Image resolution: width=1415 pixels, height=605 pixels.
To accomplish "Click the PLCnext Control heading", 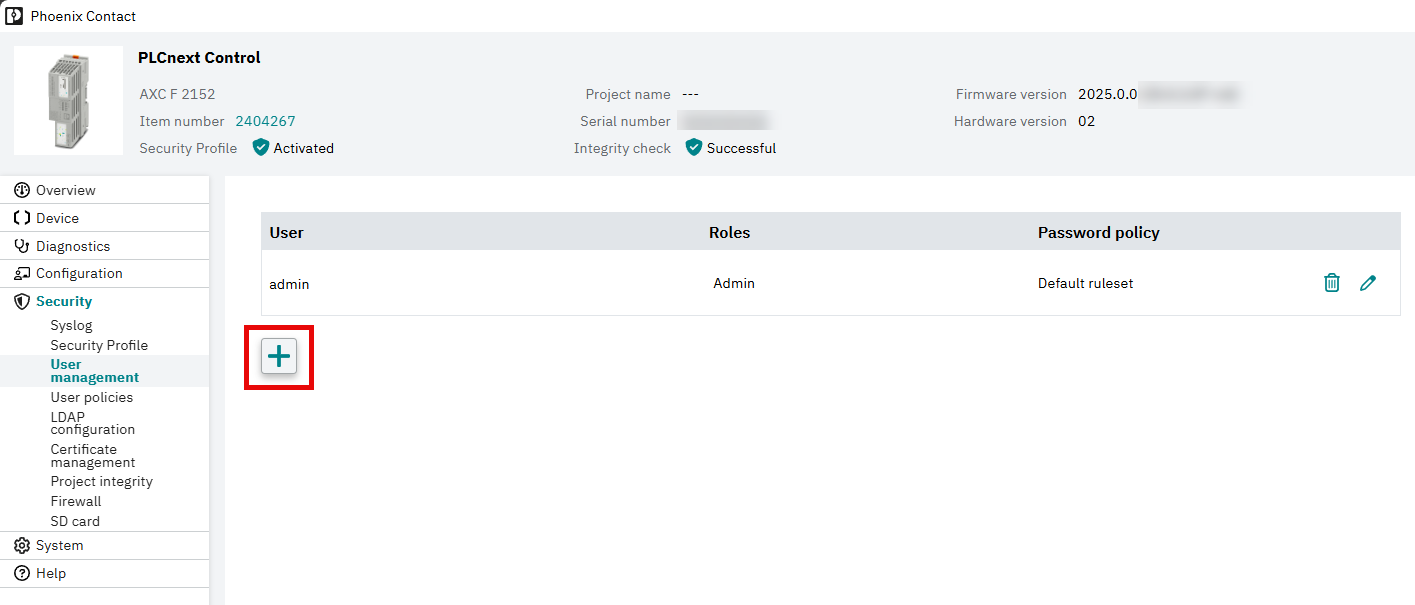I will (x=199, y=58).
